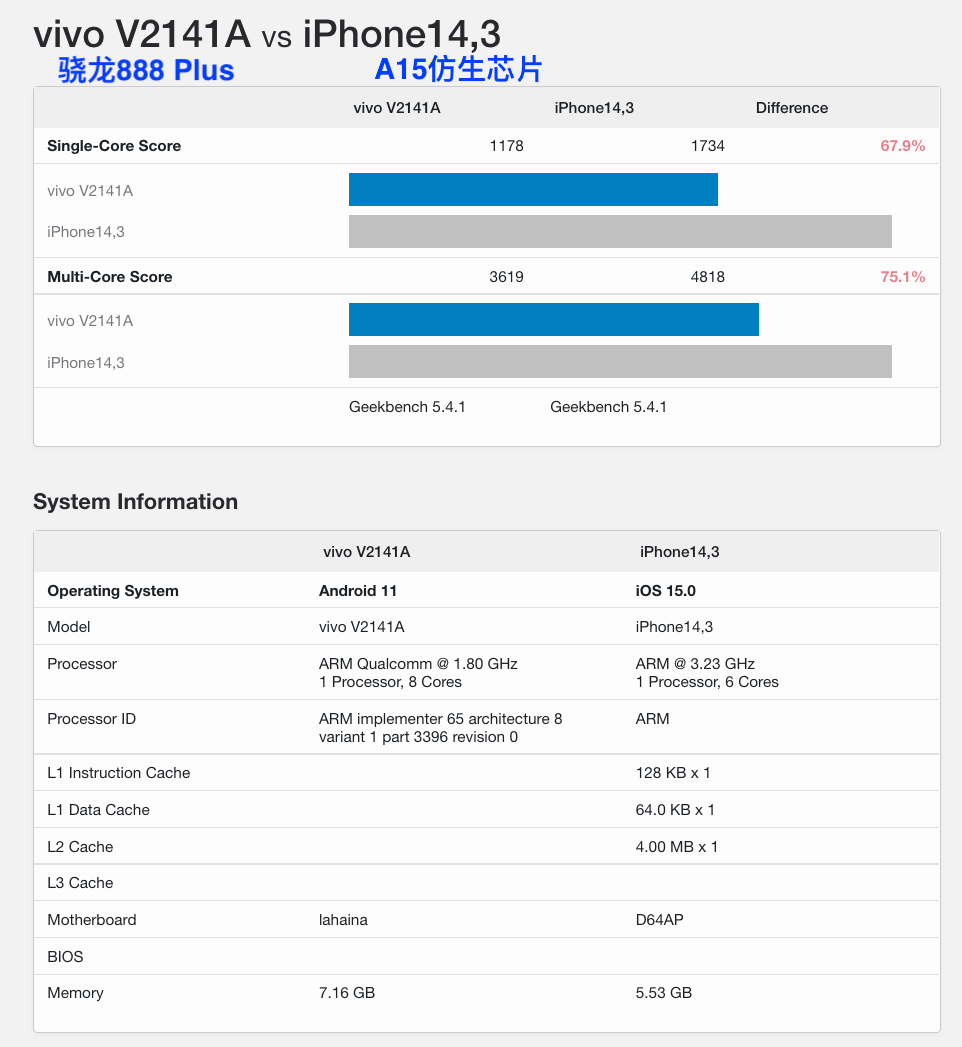Select "vivo V2141A" header in System Information table
The height and width of the screenshot is (1047, 962).
[367, 552]
